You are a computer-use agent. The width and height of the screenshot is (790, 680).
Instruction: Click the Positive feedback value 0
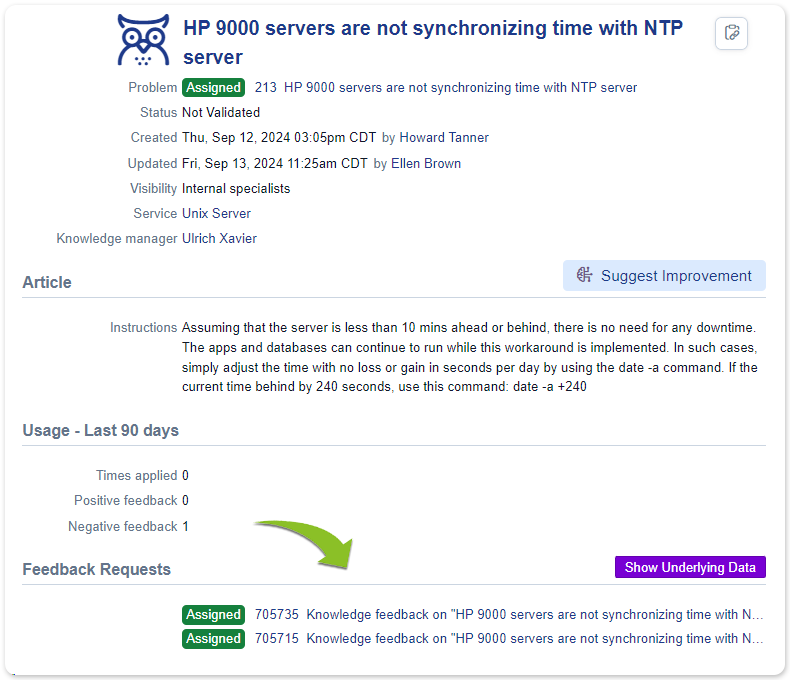pos(185,500)
